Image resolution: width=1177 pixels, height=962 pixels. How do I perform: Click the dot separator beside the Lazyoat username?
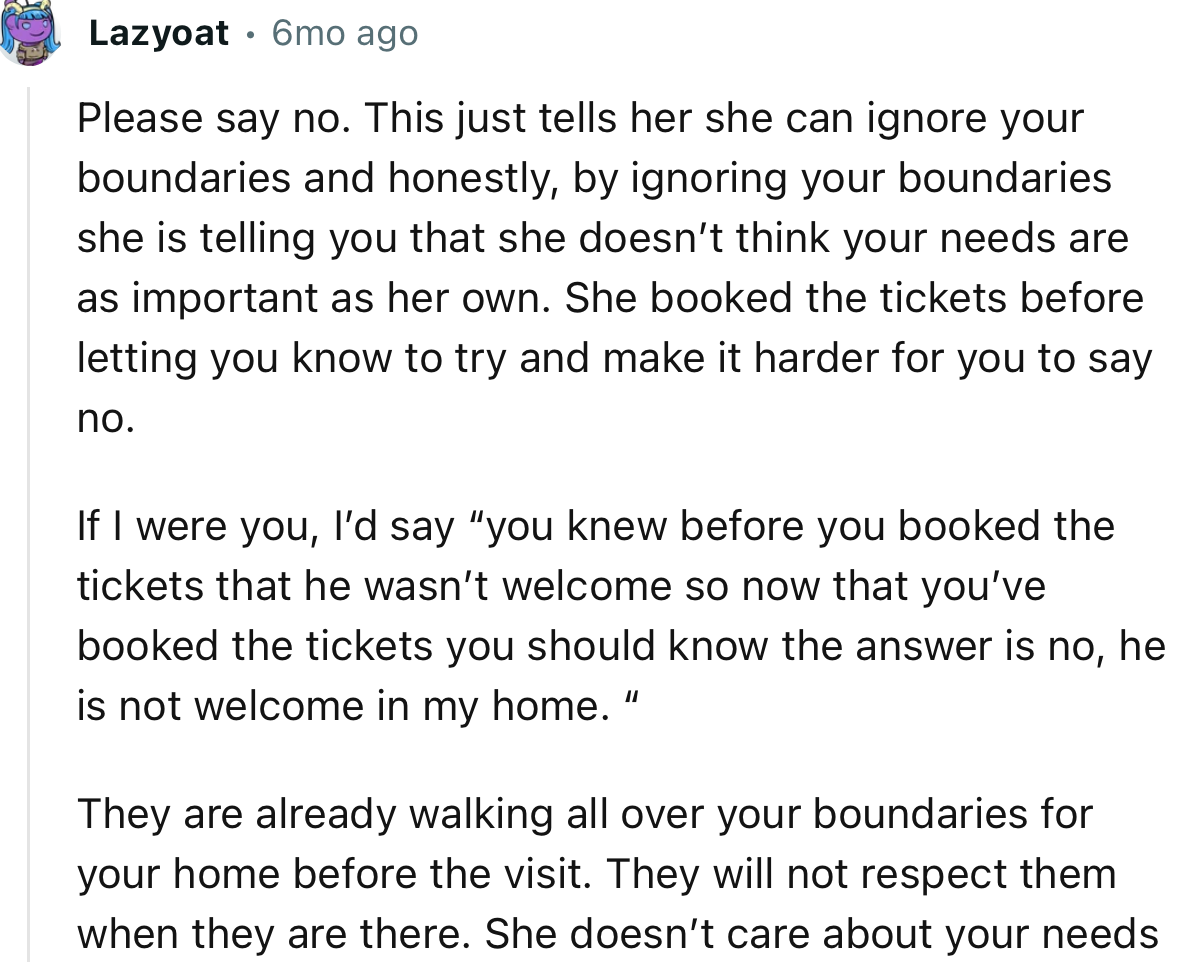coord(250,35)
